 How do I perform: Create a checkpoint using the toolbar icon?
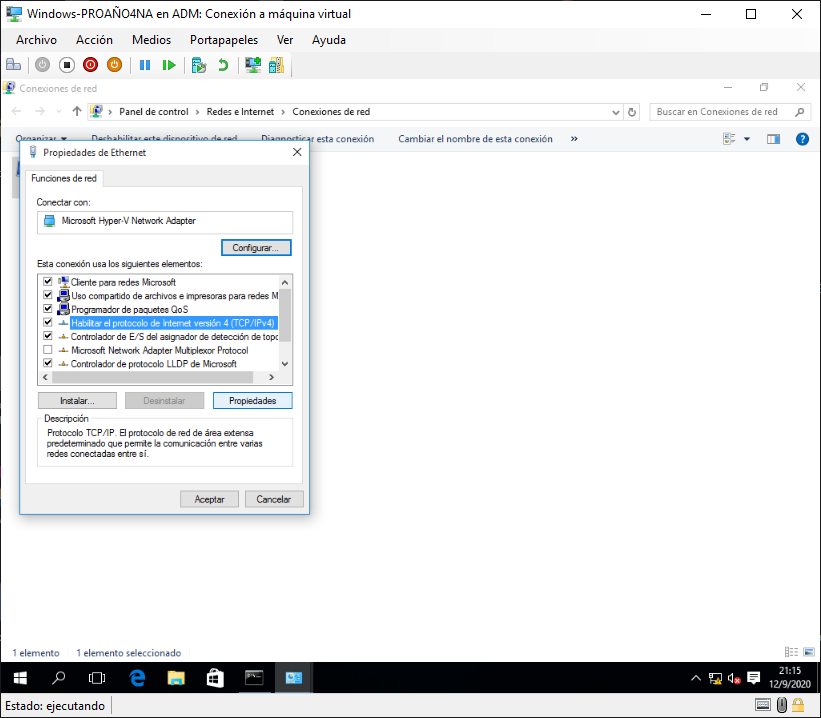pos(198,65)
